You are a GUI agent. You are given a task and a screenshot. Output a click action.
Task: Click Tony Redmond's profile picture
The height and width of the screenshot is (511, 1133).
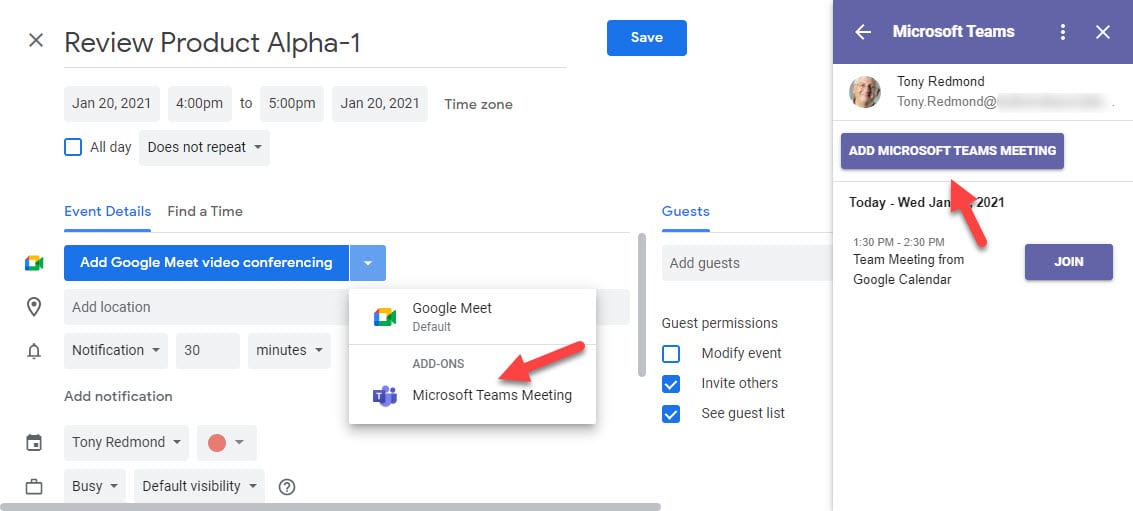point(865,91)
